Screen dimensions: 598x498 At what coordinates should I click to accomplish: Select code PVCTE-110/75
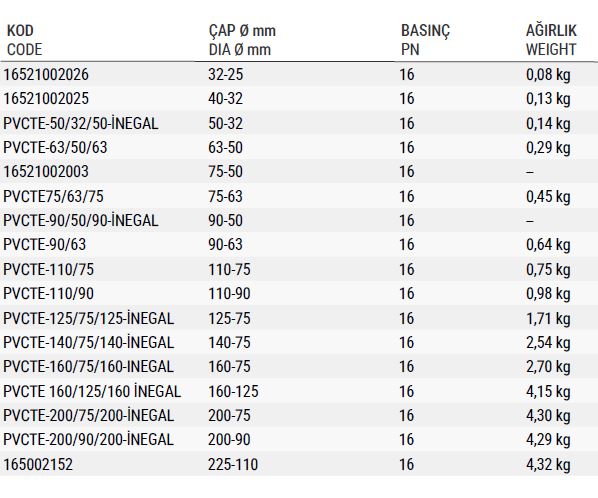(x=48, y=270)
